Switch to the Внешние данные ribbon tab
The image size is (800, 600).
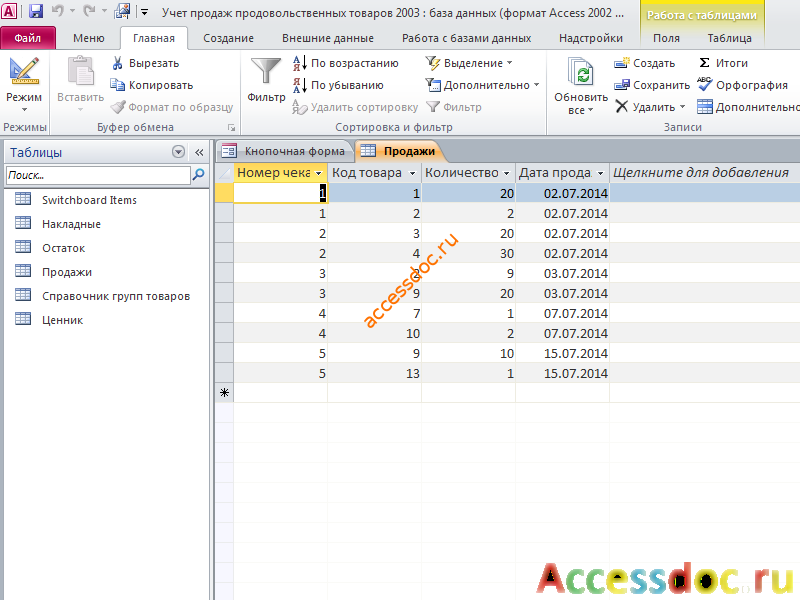point(328,38)
